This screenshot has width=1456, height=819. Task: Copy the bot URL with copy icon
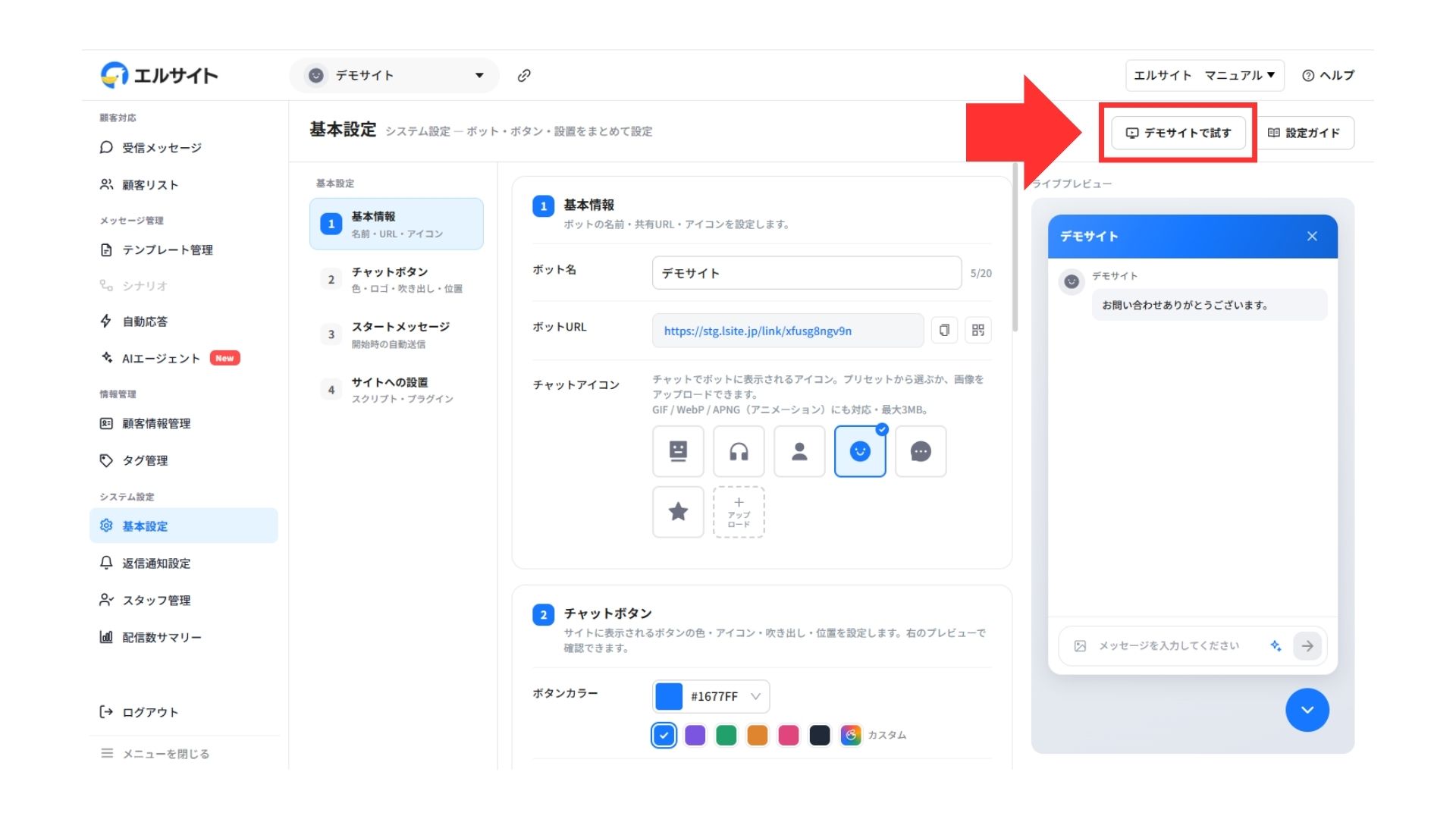tap(944, 330)
